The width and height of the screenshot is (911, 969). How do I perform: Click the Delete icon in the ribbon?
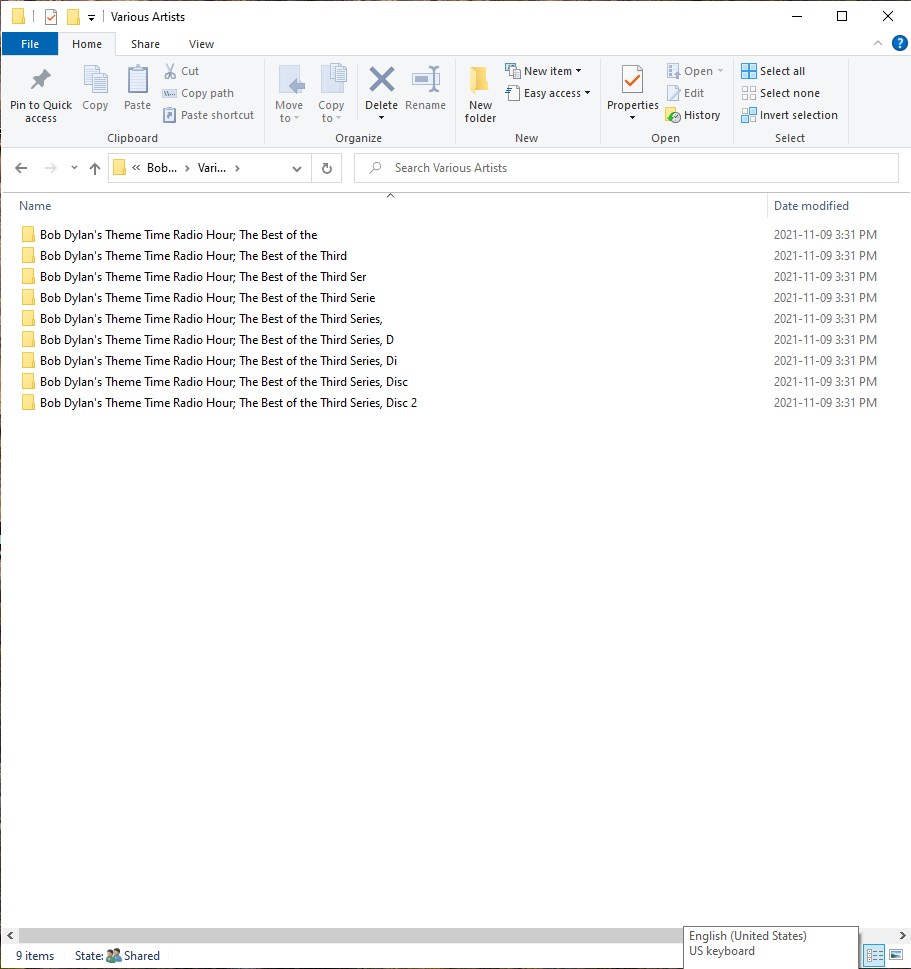click(x=381, y=82)
